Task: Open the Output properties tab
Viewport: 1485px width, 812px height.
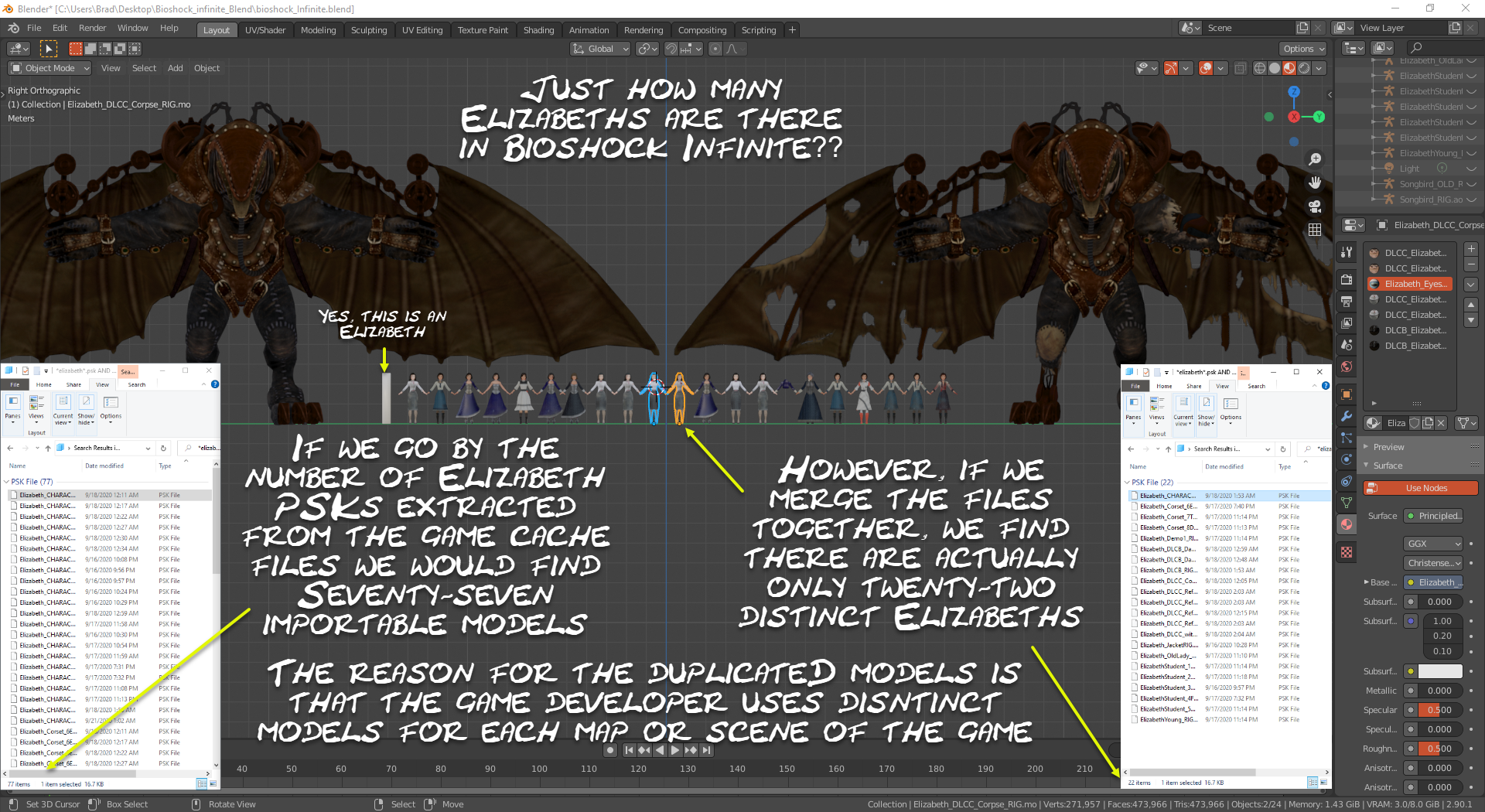Action: (1347, 301)
